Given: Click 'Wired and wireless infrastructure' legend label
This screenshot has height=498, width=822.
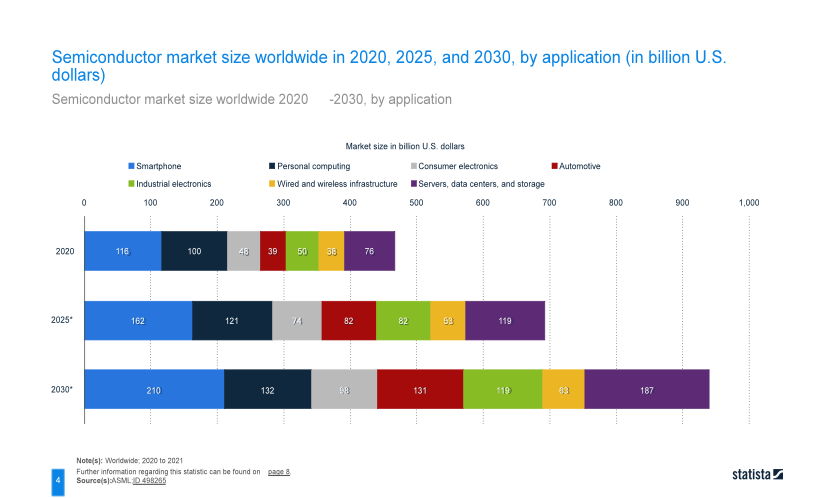Looking at the screenshot, I should [337, 184].
